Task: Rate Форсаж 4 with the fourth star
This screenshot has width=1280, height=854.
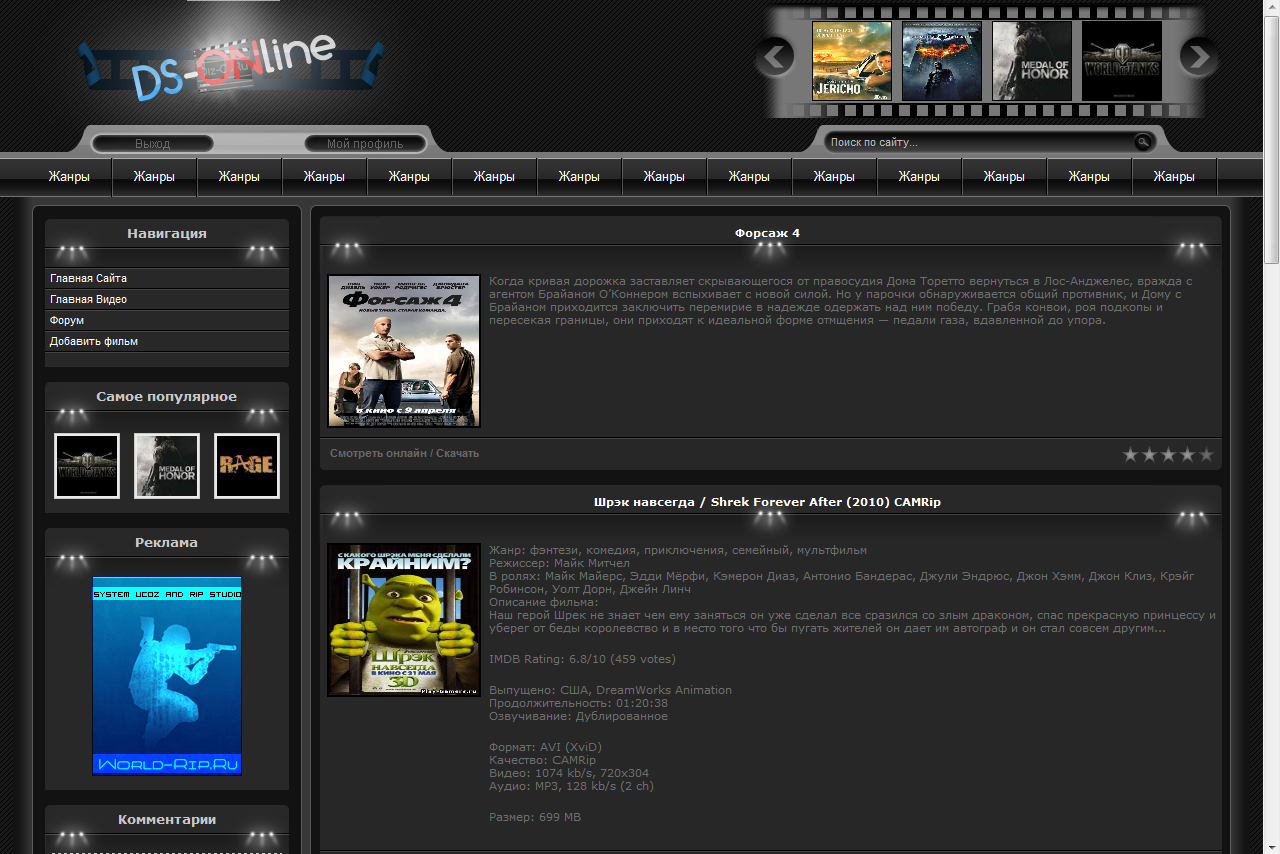Action: point(1187,455)
